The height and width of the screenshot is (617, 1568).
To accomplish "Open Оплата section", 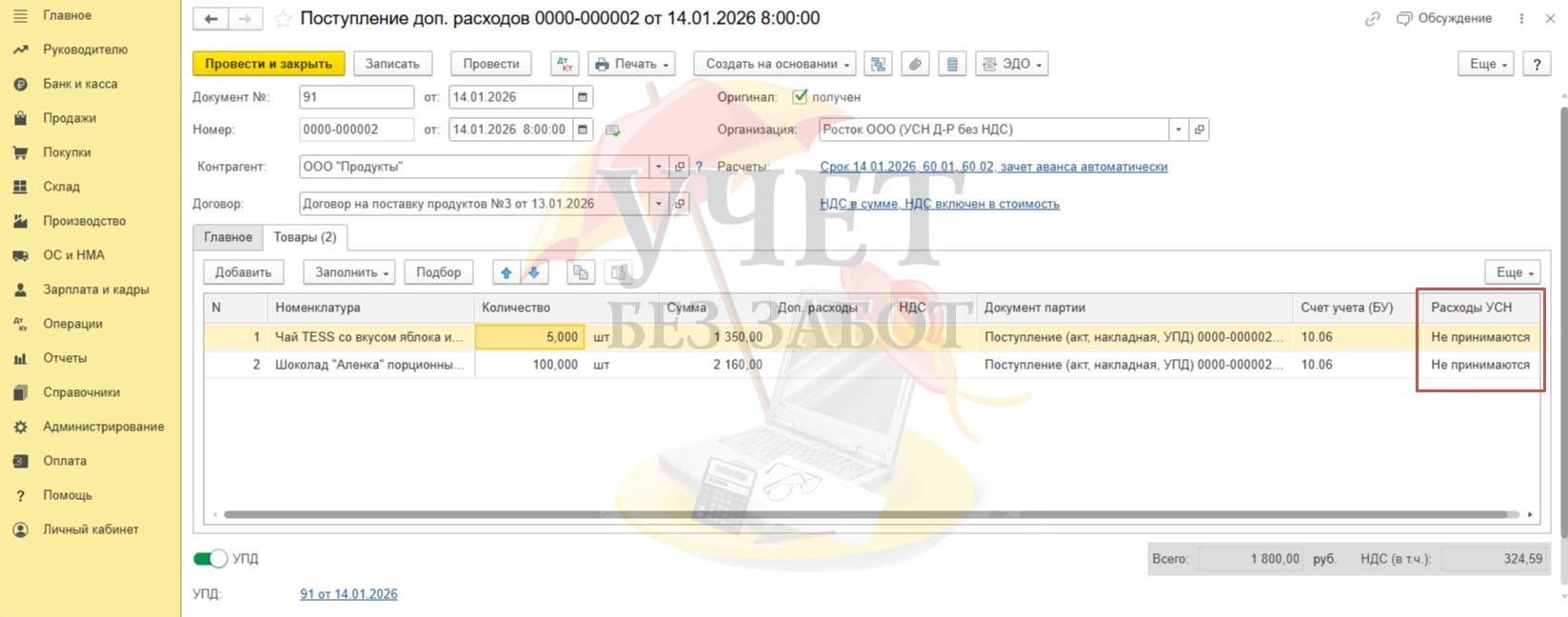I will pos(65,461).
